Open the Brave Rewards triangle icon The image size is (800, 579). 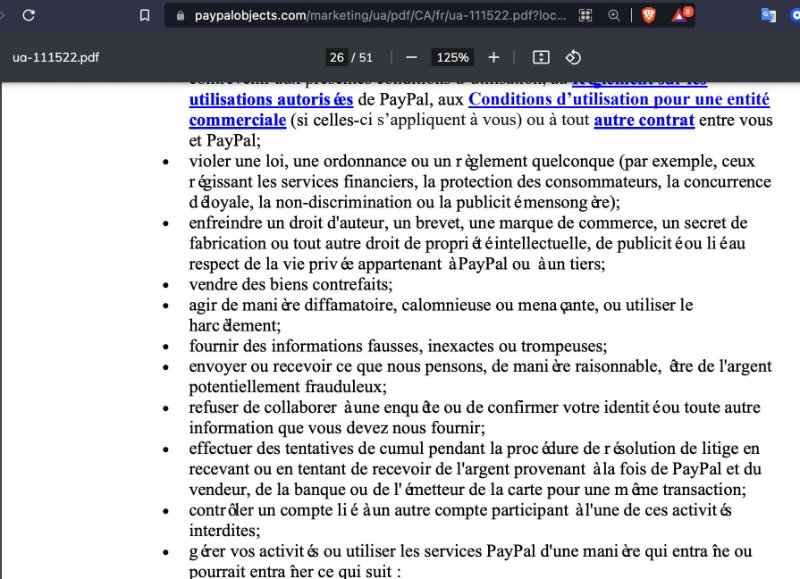681,15
